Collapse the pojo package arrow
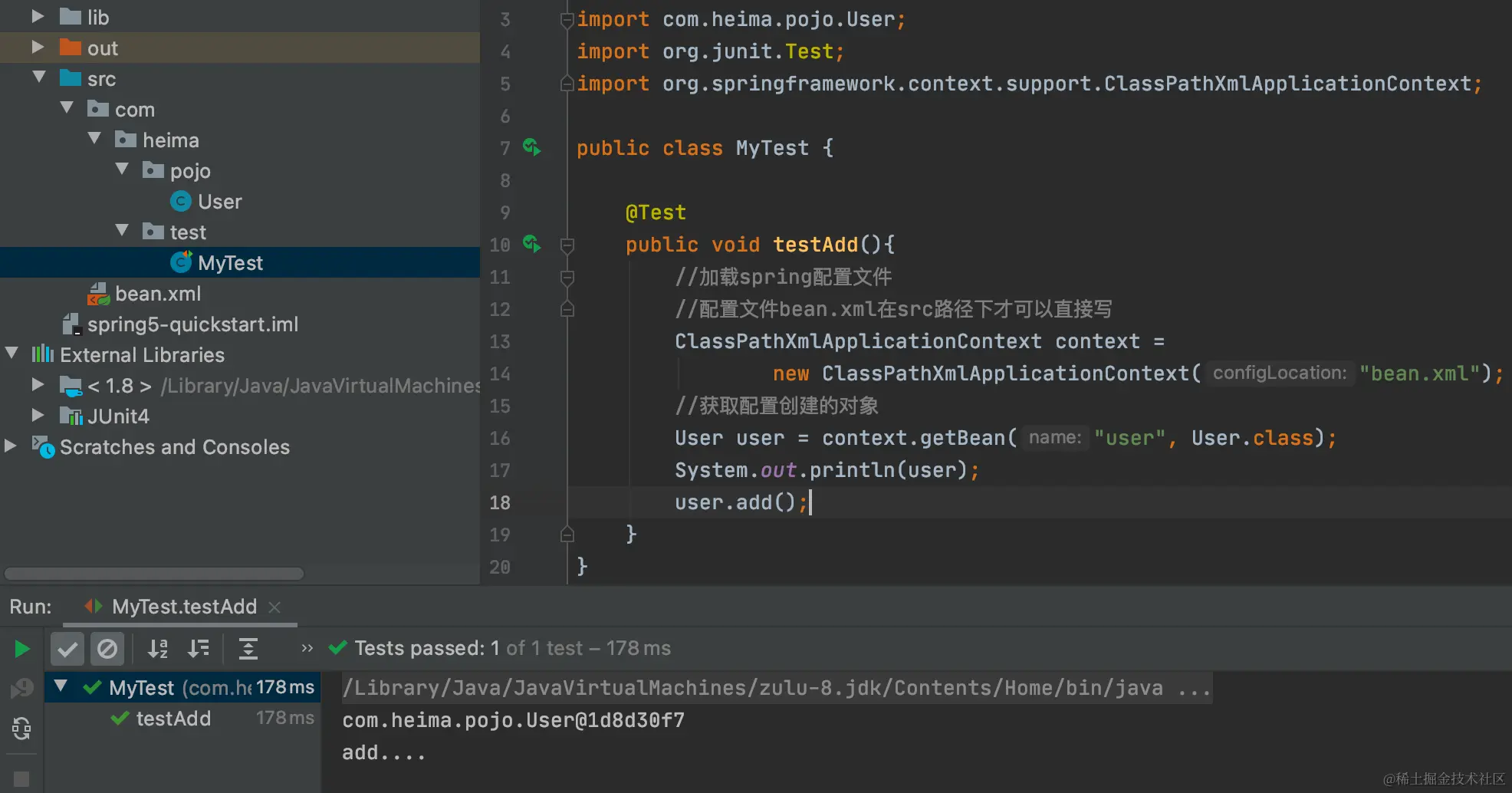The image size is (1512, 793). click(x=122, y=169)
